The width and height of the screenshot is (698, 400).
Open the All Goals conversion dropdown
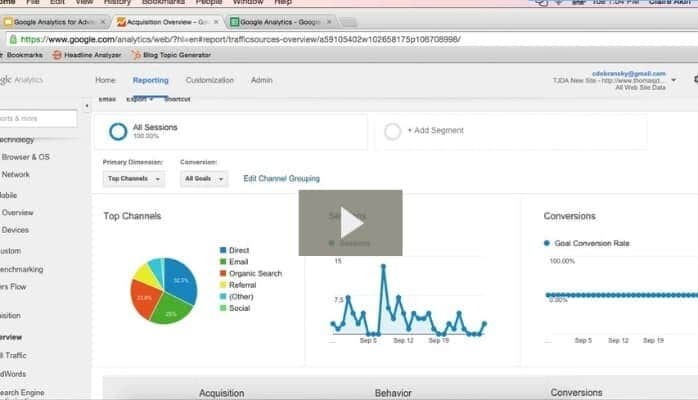click(204, 179)
